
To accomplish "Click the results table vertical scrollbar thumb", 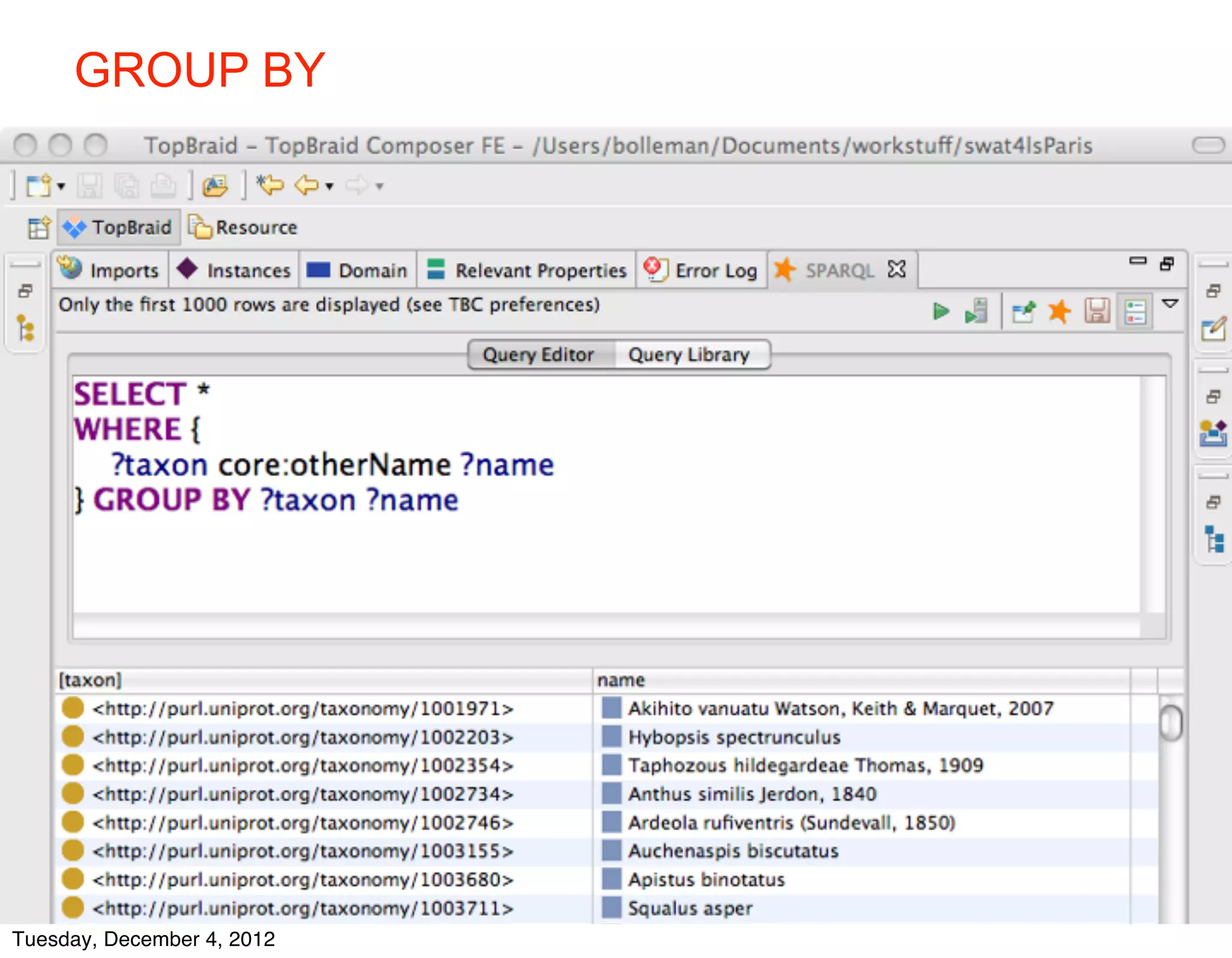I will [x=1171, y=723].
